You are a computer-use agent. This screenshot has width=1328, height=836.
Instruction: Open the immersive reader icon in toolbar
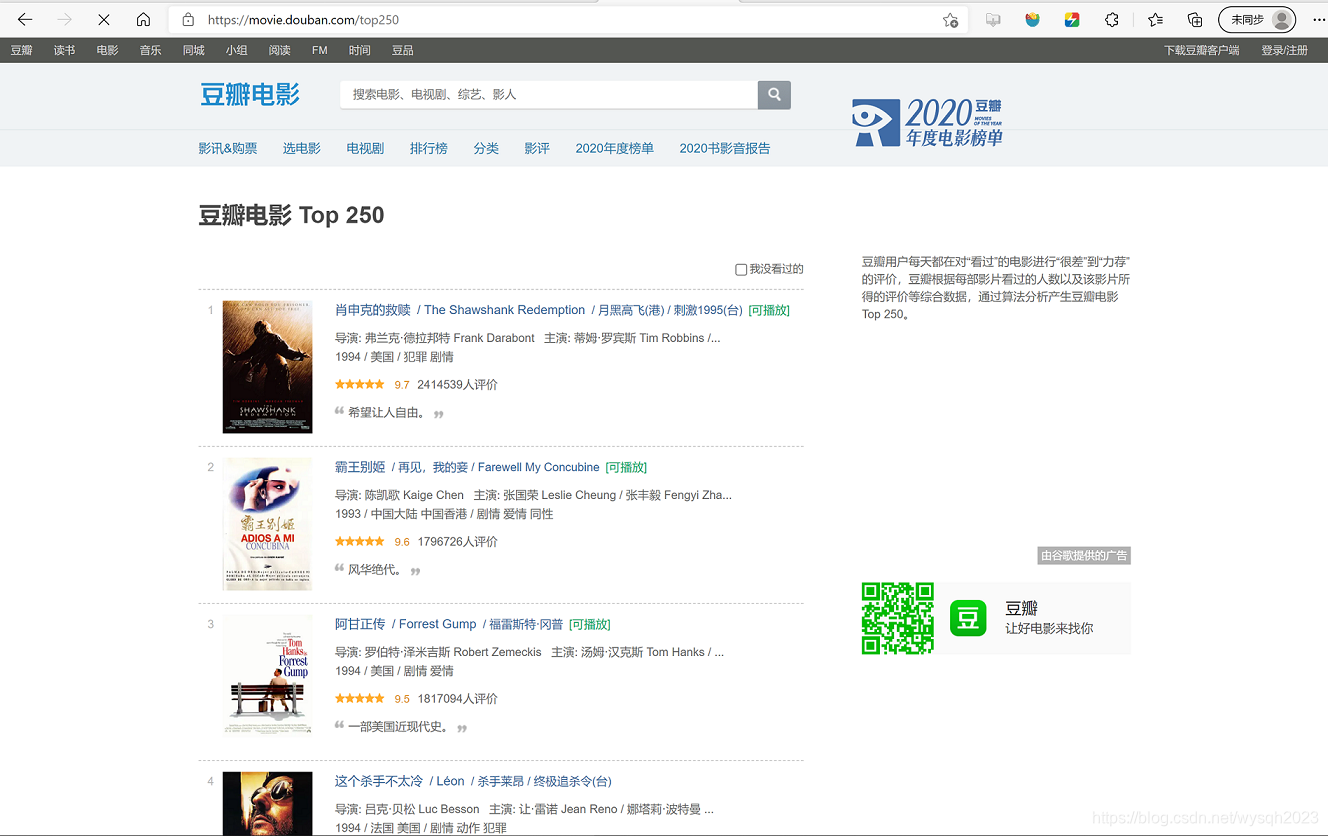pos(993,19)
